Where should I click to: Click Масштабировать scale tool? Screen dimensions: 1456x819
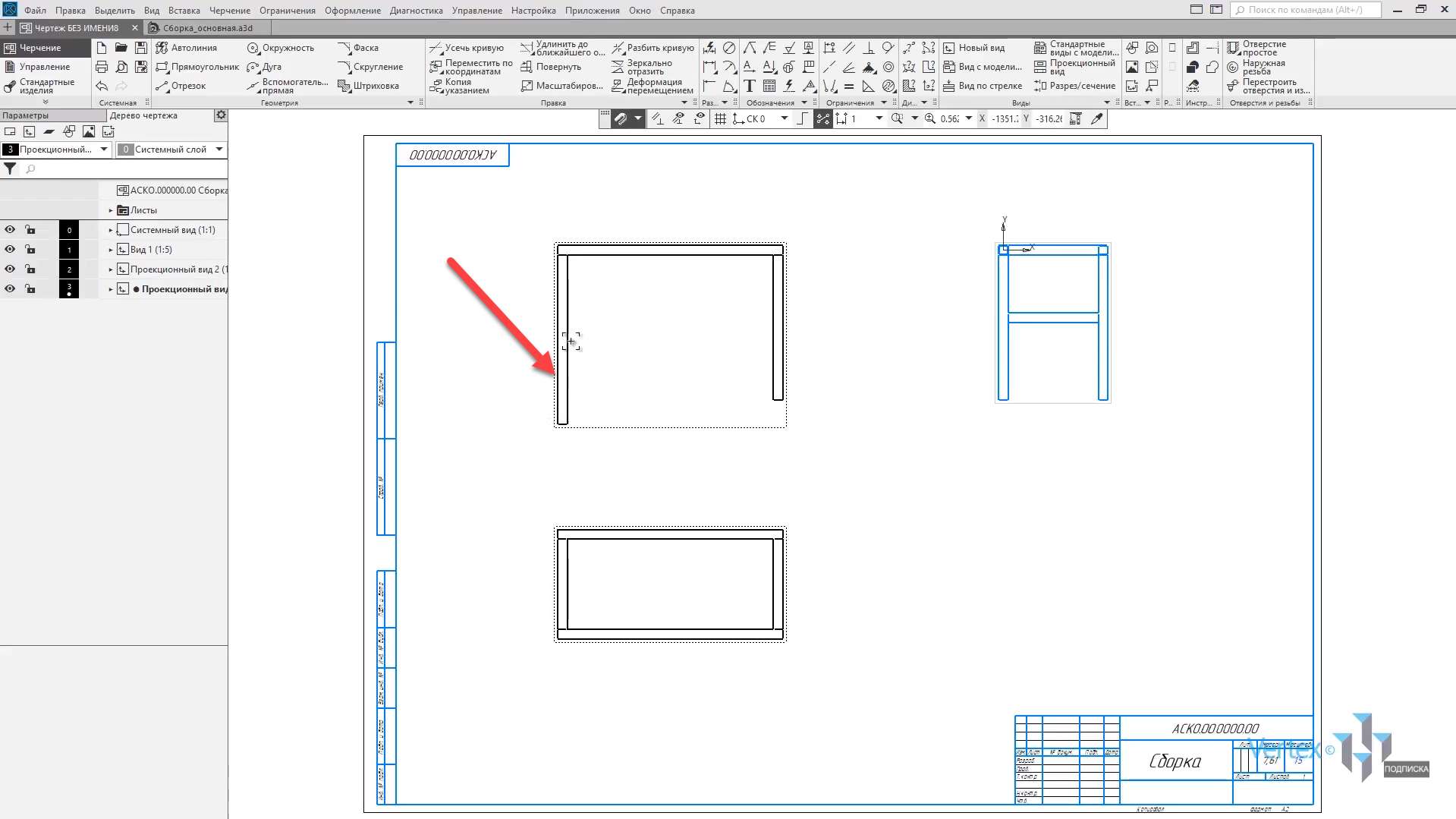coord(561,86)
